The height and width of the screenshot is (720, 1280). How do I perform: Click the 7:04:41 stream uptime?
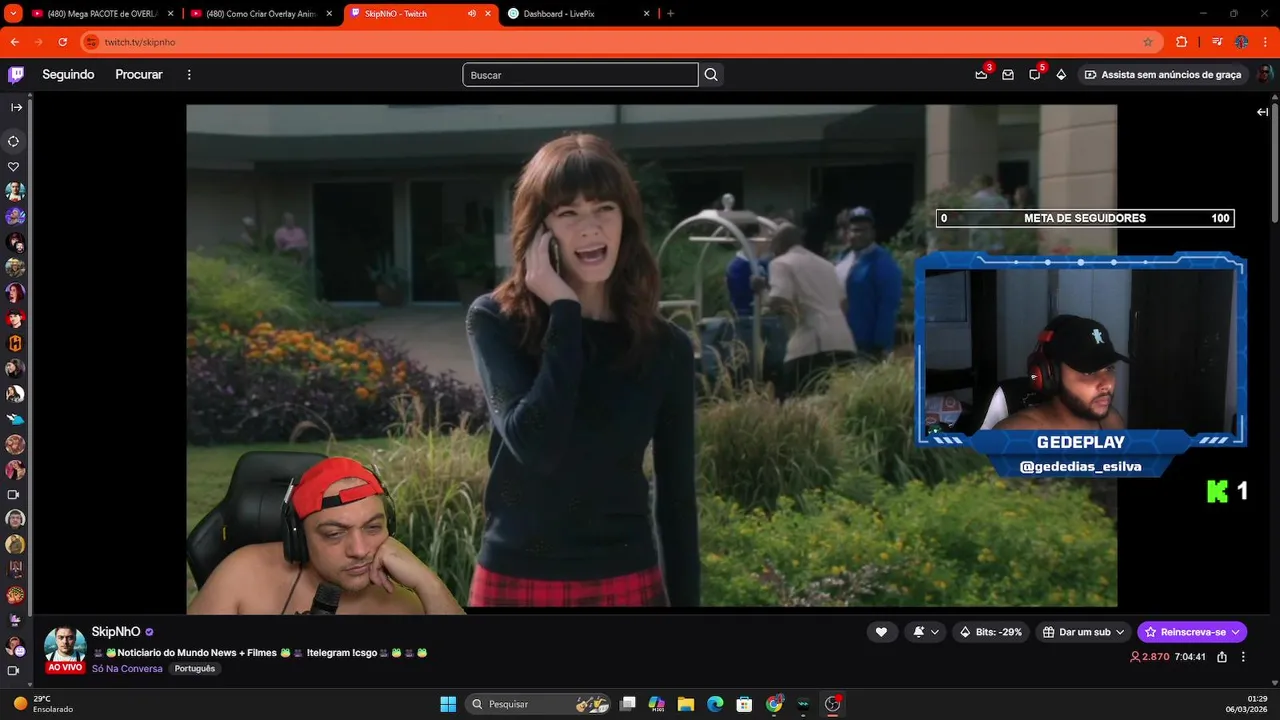pos(1190,657)
